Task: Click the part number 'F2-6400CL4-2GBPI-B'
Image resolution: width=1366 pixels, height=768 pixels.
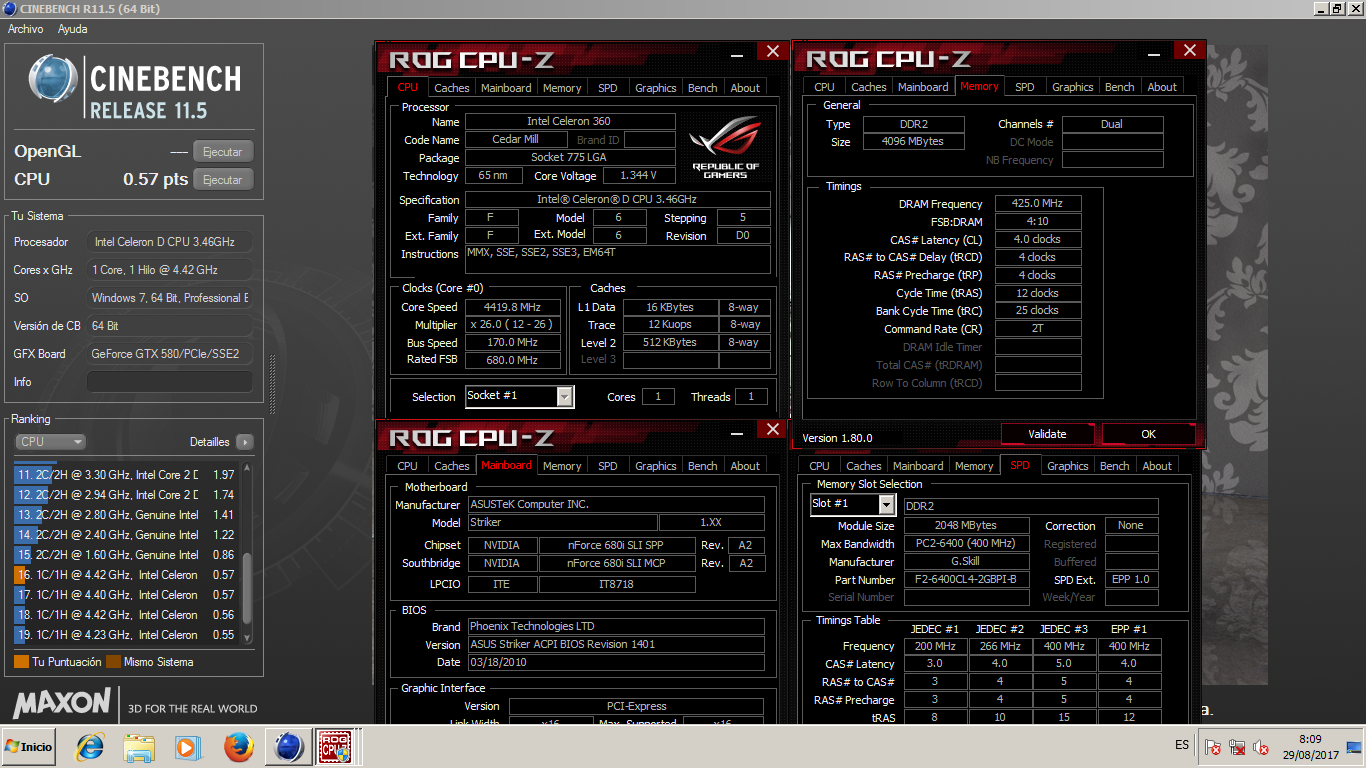Action: click(x=966, y=580)
